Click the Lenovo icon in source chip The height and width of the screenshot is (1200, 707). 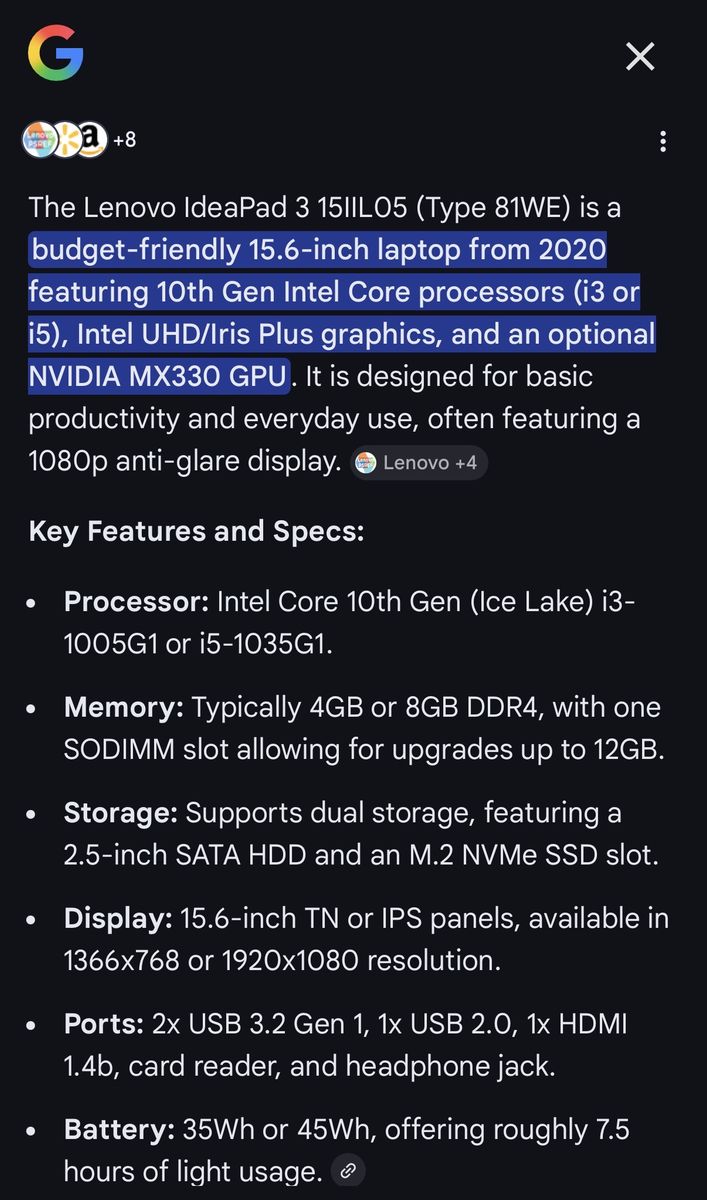[x=367, y=463]
